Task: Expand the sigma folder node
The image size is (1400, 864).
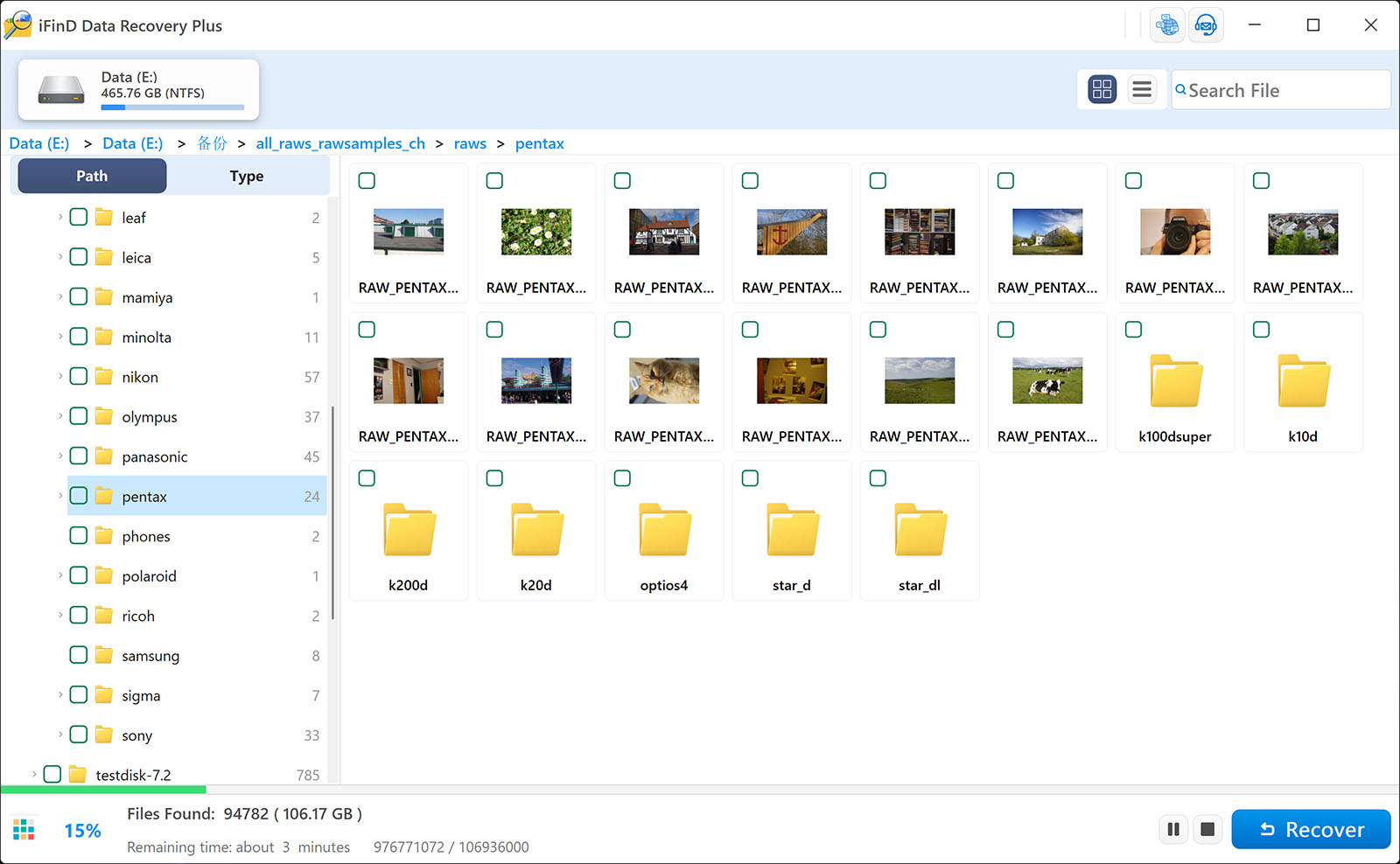Action: (x=60, y=695)
